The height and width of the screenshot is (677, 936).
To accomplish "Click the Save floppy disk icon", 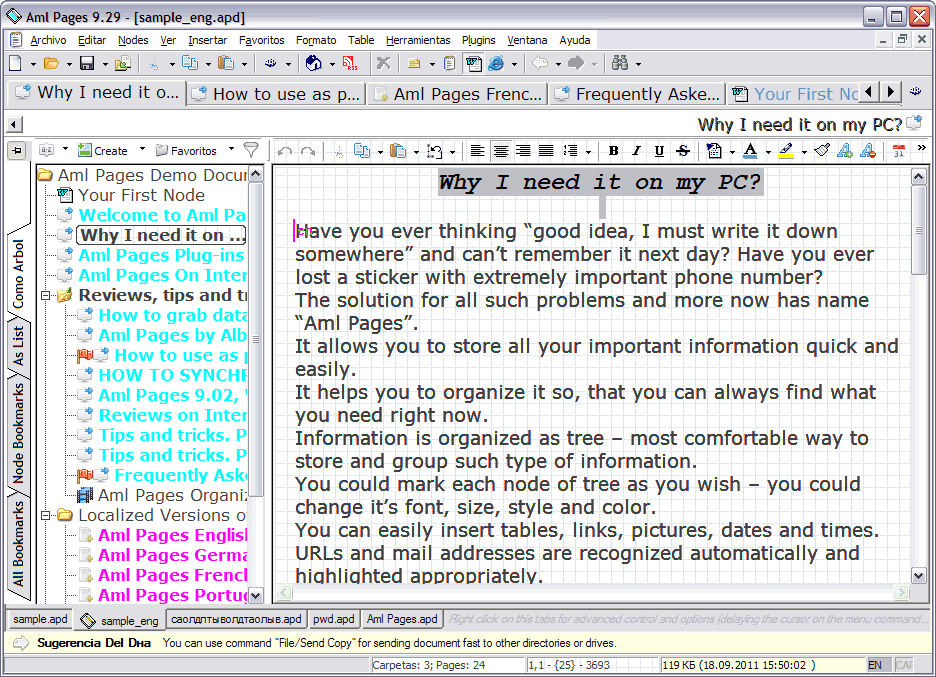I will coord(87,63).
